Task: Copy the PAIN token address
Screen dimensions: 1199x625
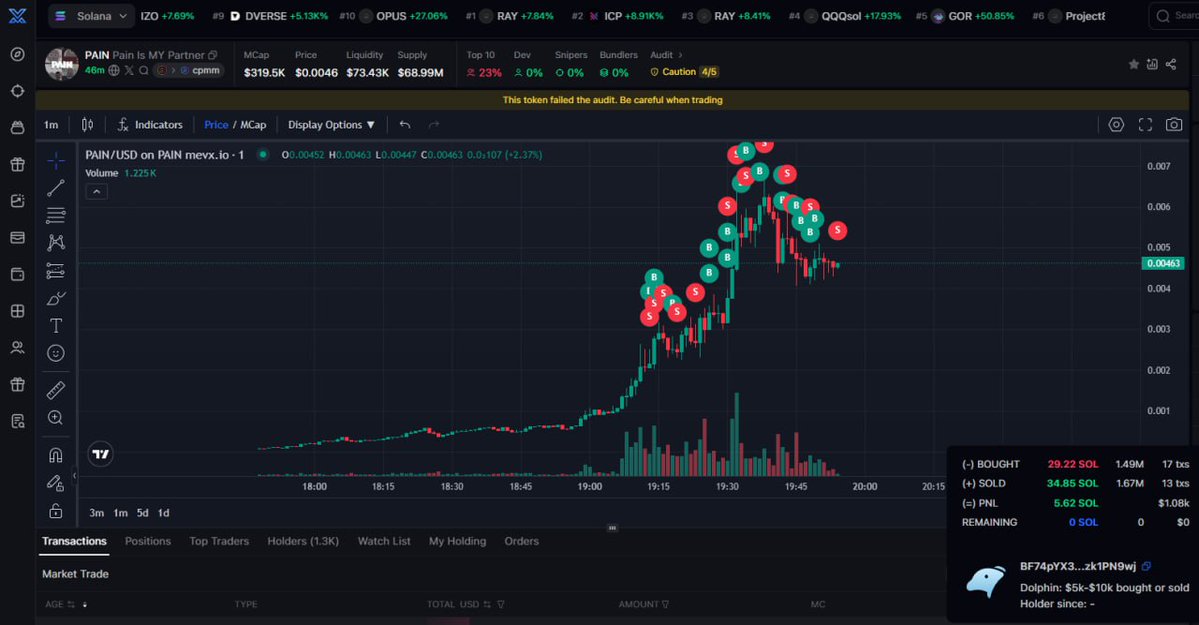Action: point(213,55)
